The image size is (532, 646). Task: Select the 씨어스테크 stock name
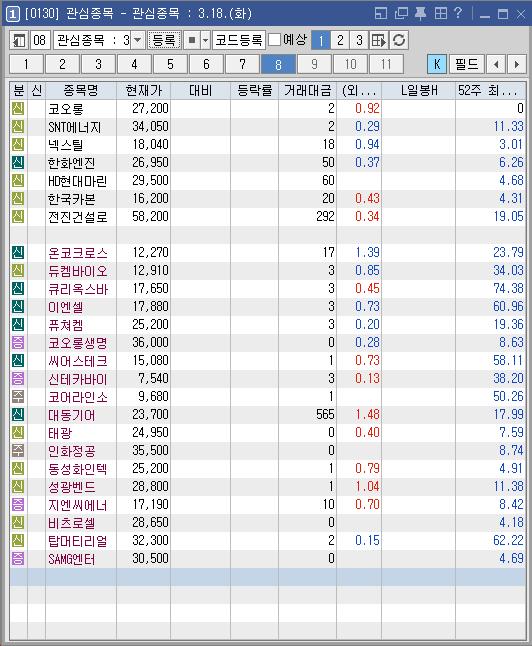click(x=78, y=361)
